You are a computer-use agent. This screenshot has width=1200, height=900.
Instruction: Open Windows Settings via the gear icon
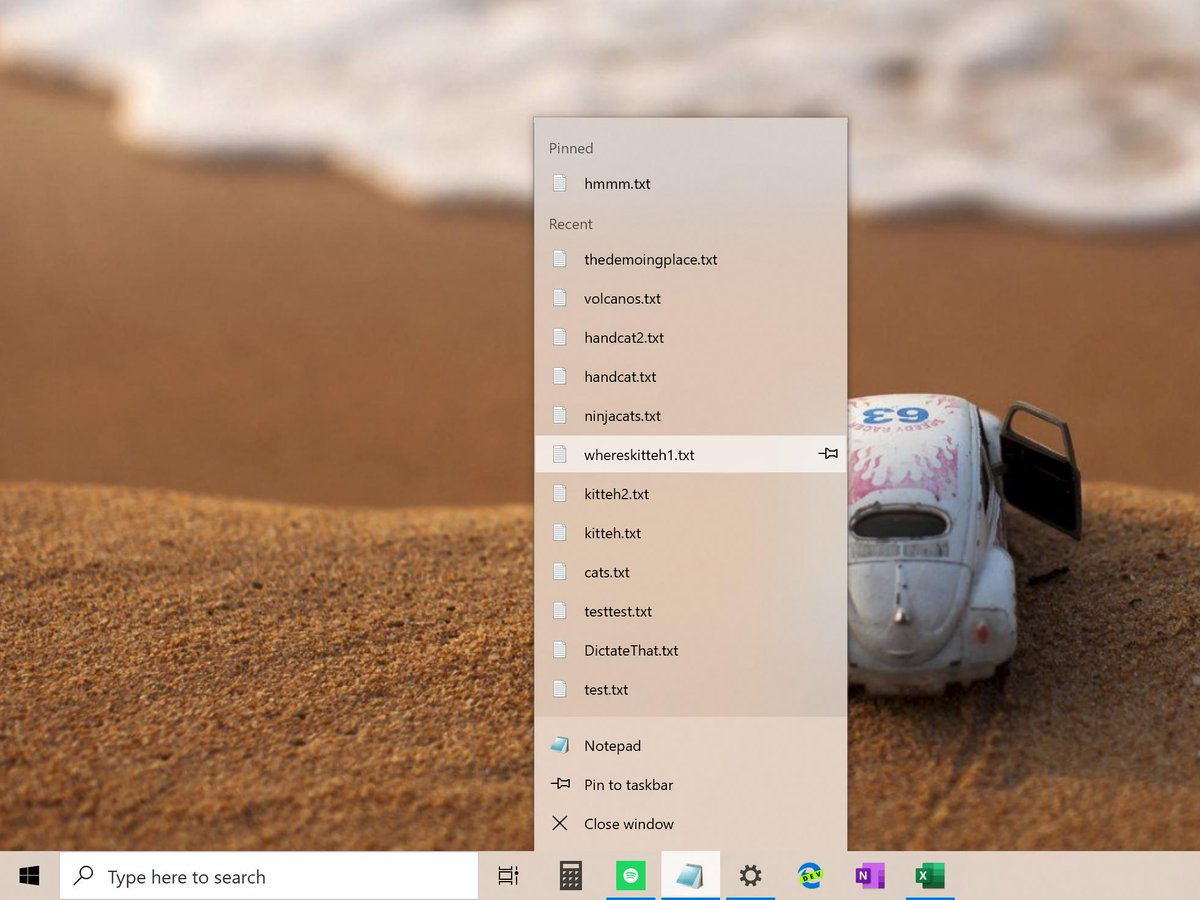point(750,874)
